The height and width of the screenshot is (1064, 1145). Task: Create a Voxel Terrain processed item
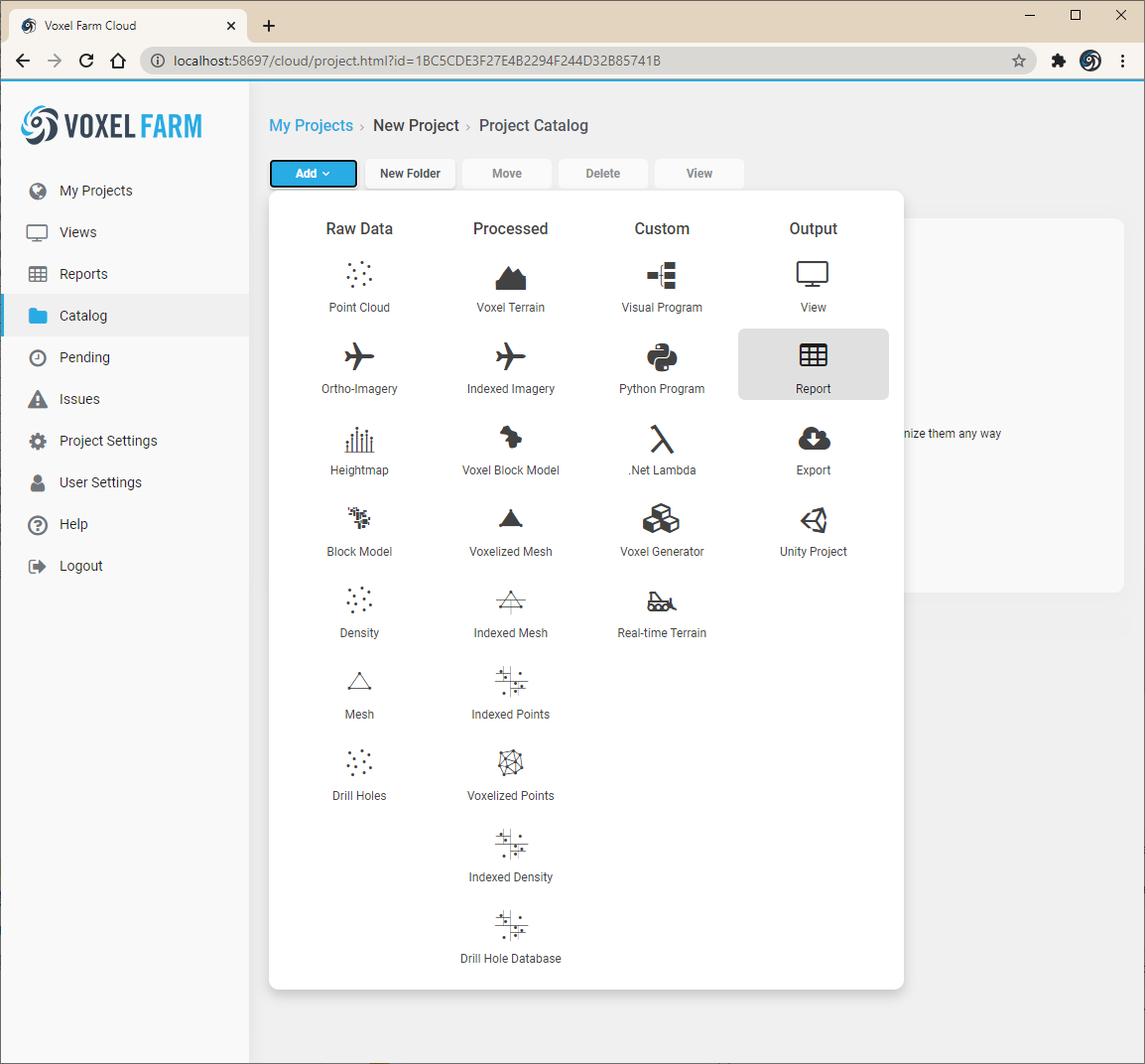click(510, 286)
